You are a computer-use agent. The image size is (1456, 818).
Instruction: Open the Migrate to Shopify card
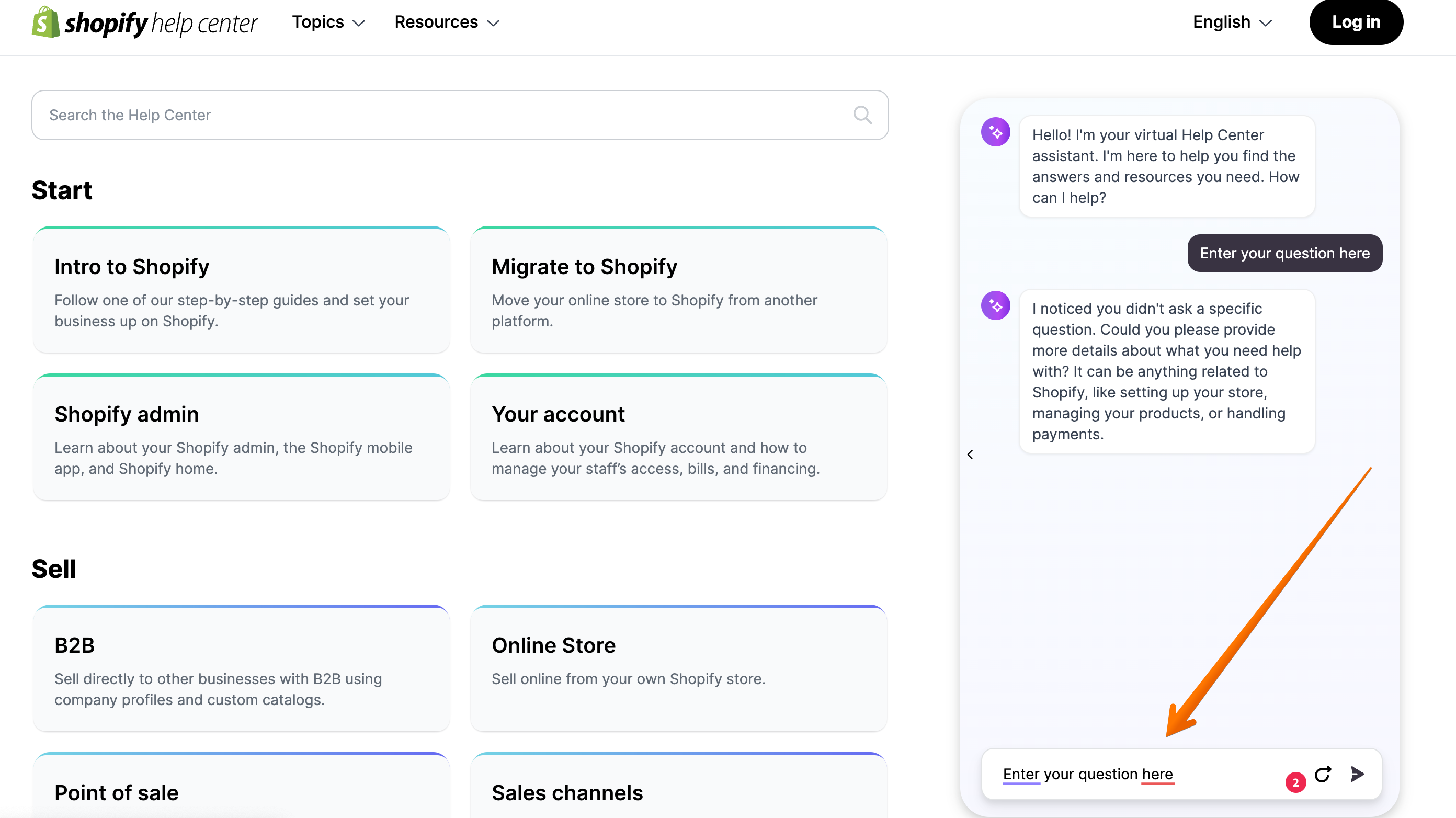pyautogui.click(x=678, y=290)
